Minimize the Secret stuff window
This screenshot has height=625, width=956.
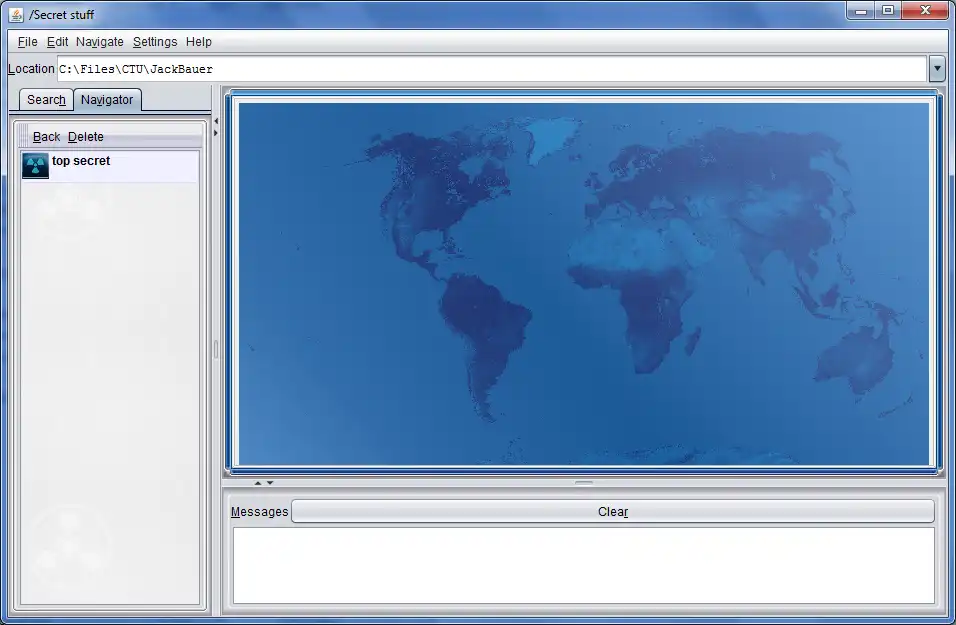861,11
